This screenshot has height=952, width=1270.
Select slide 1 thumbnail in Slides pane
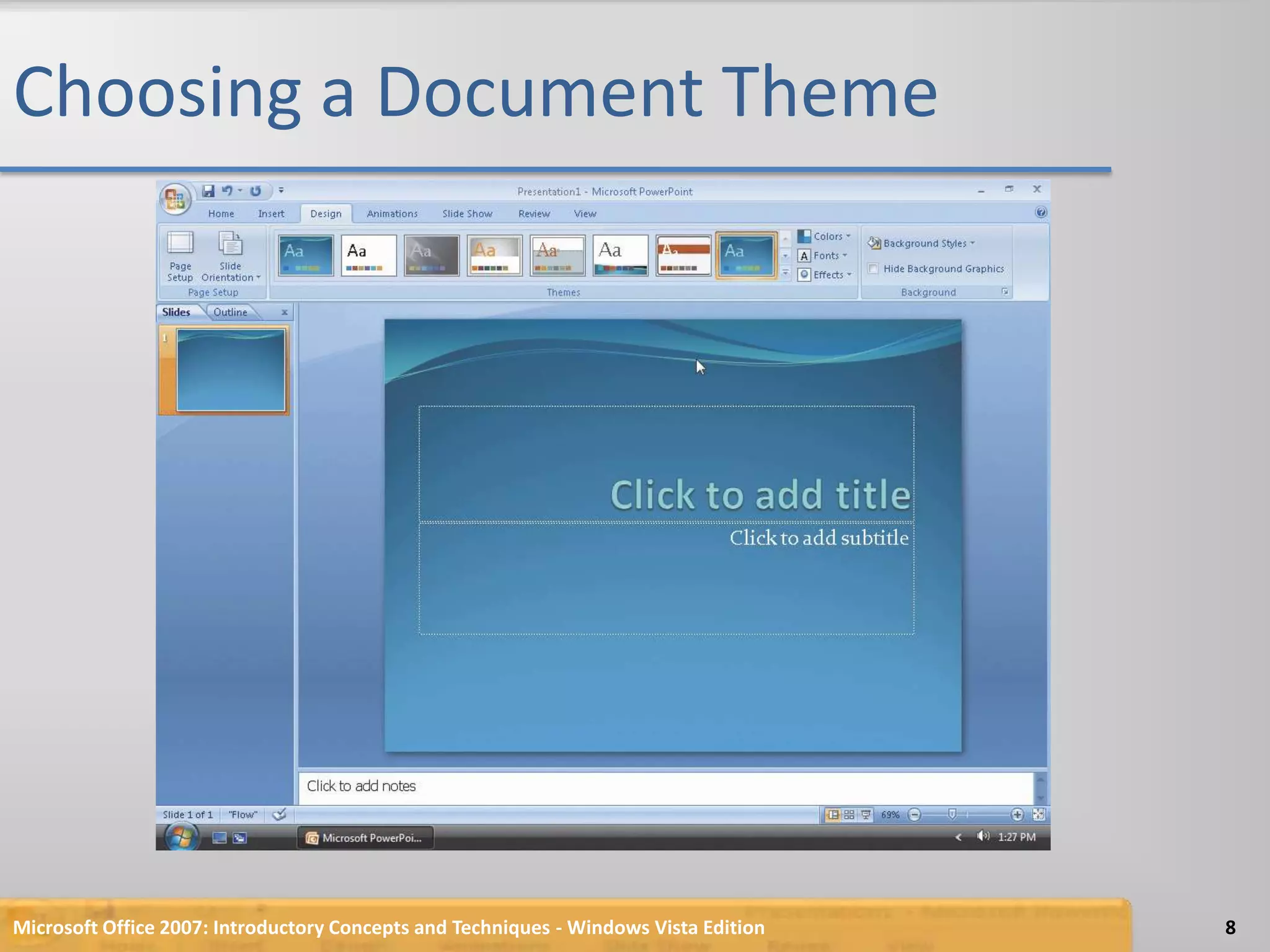[x=231, y=370]
